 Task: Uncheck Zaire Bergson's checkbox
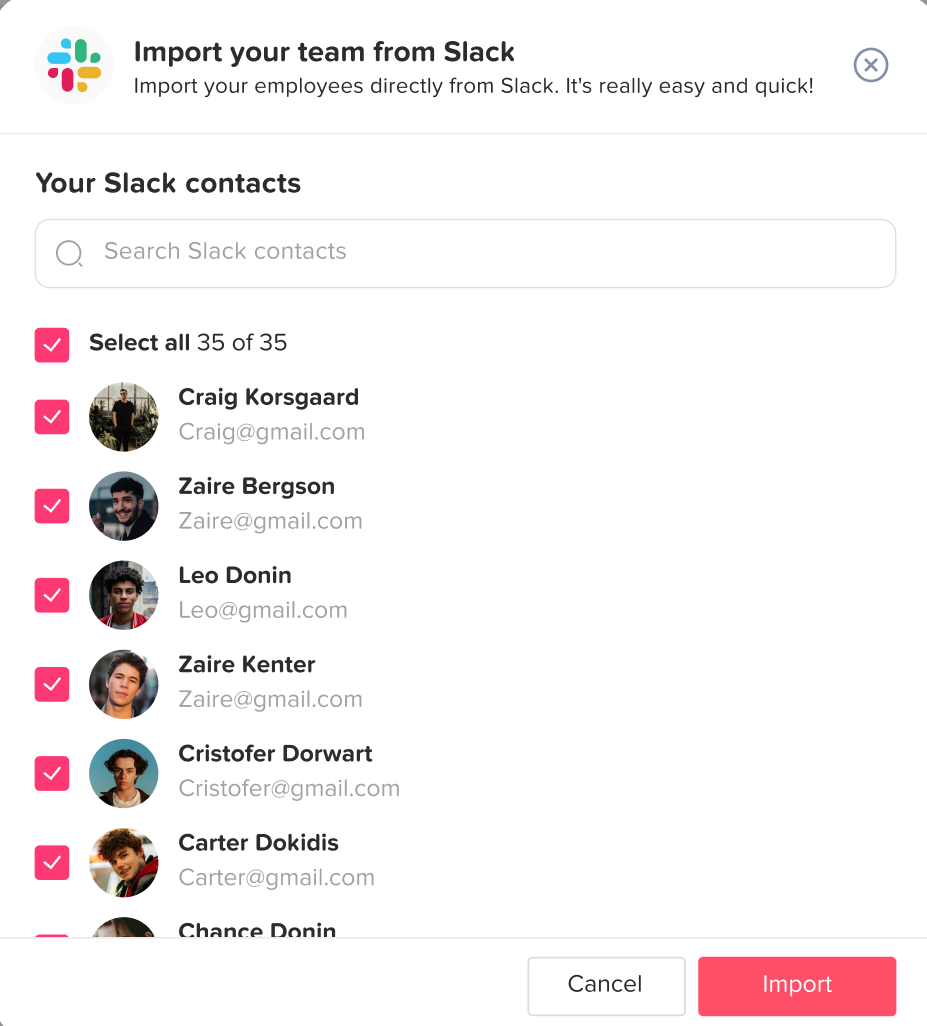click(x=52, y=506)
